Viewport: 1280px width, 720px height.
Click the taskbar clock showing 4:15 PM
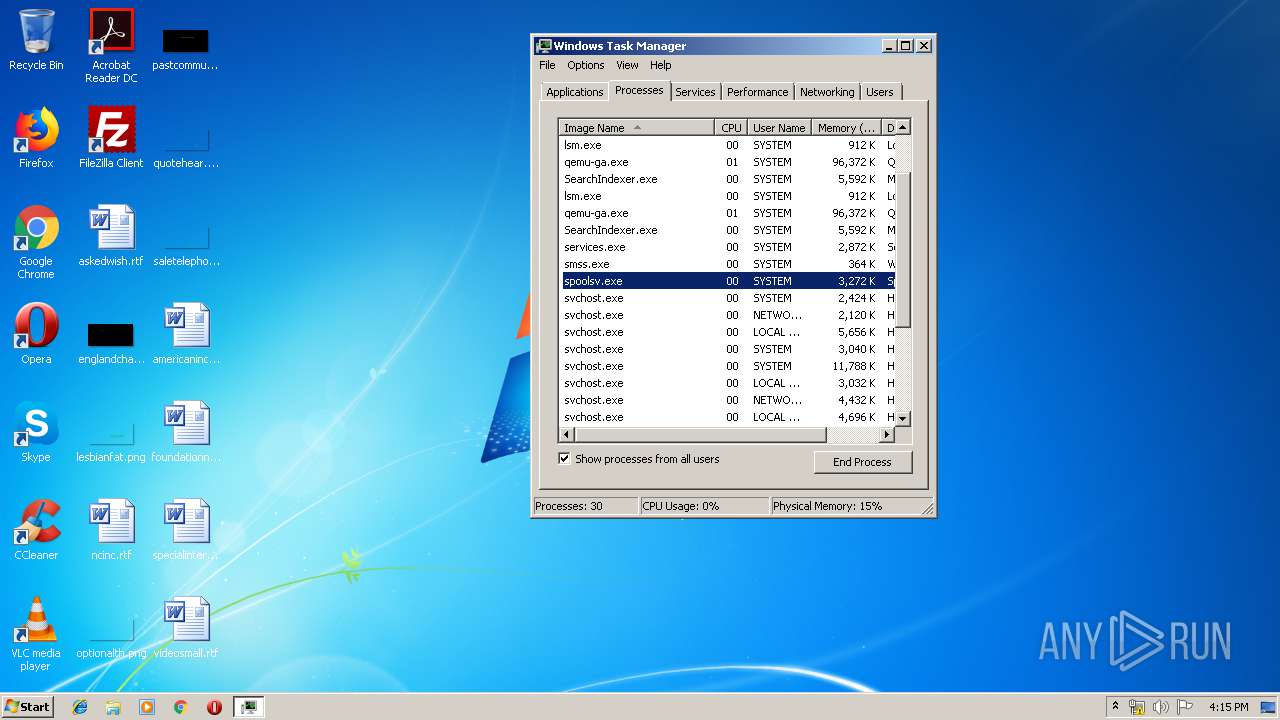click(x=1228, y=707)
